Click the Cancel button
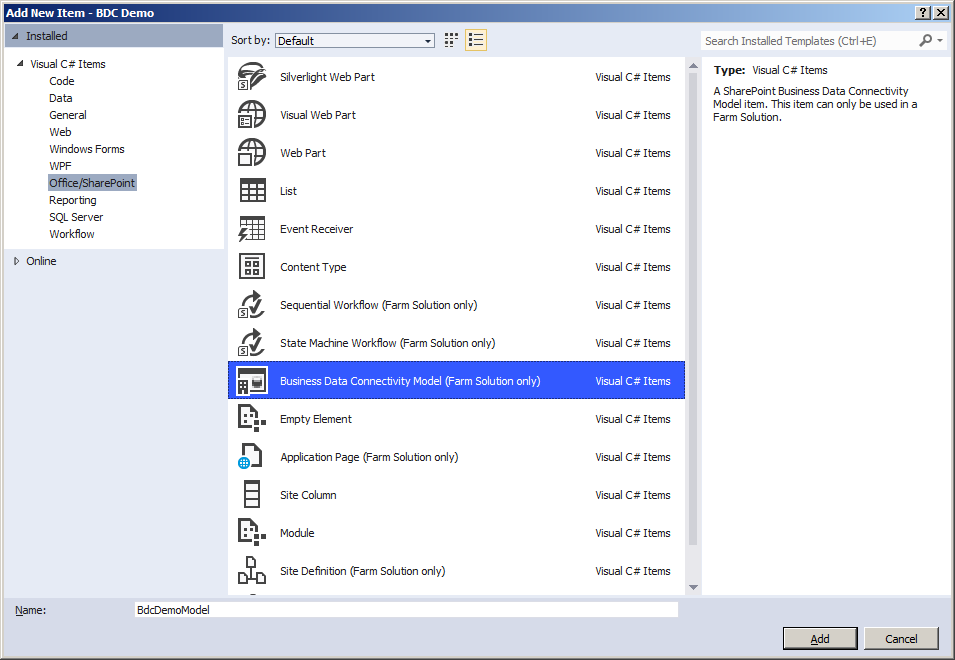This screenshot has width=955, height=660. pos(901,639)
